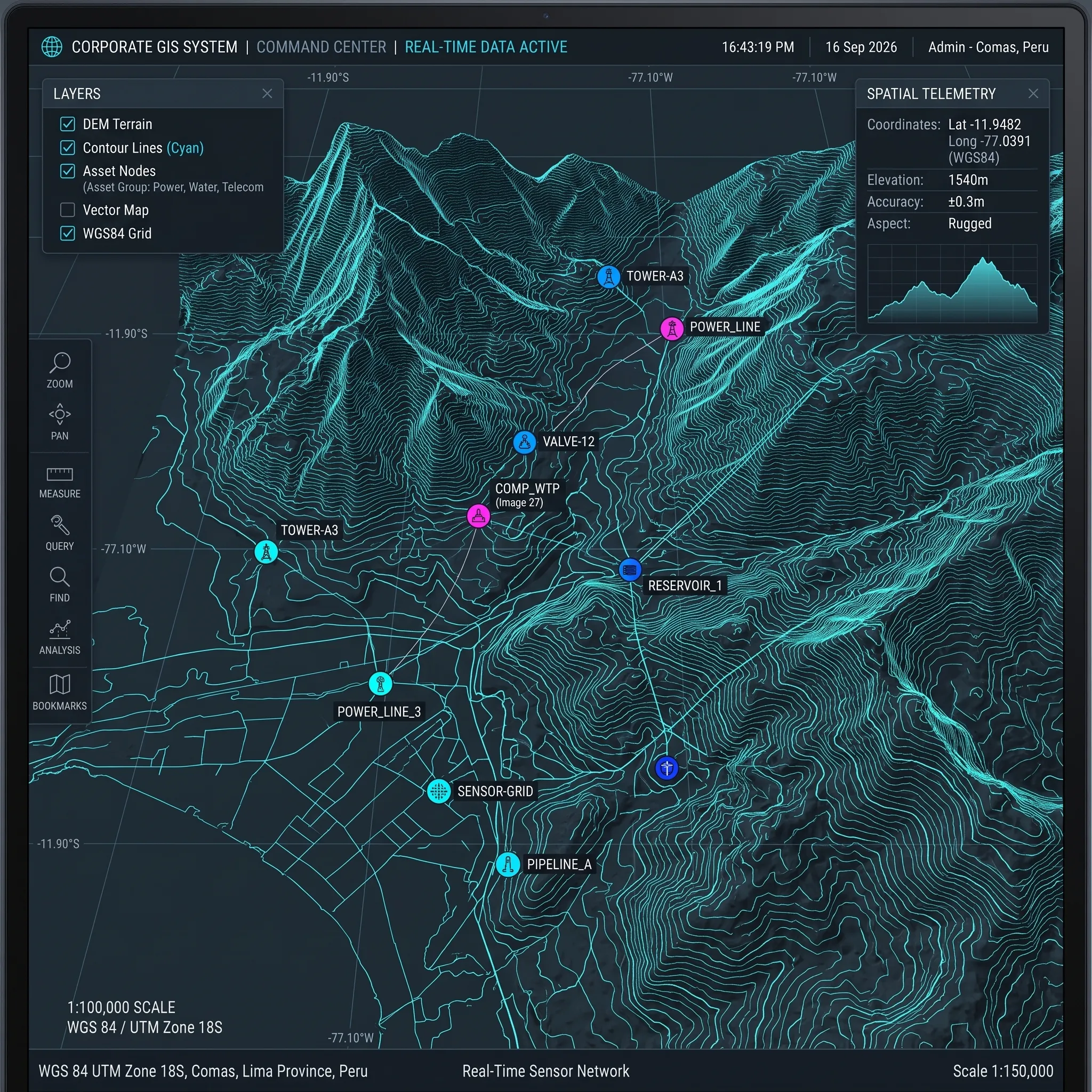Toggle the WGS84 Grid checkbox

[x=68, y=233]
